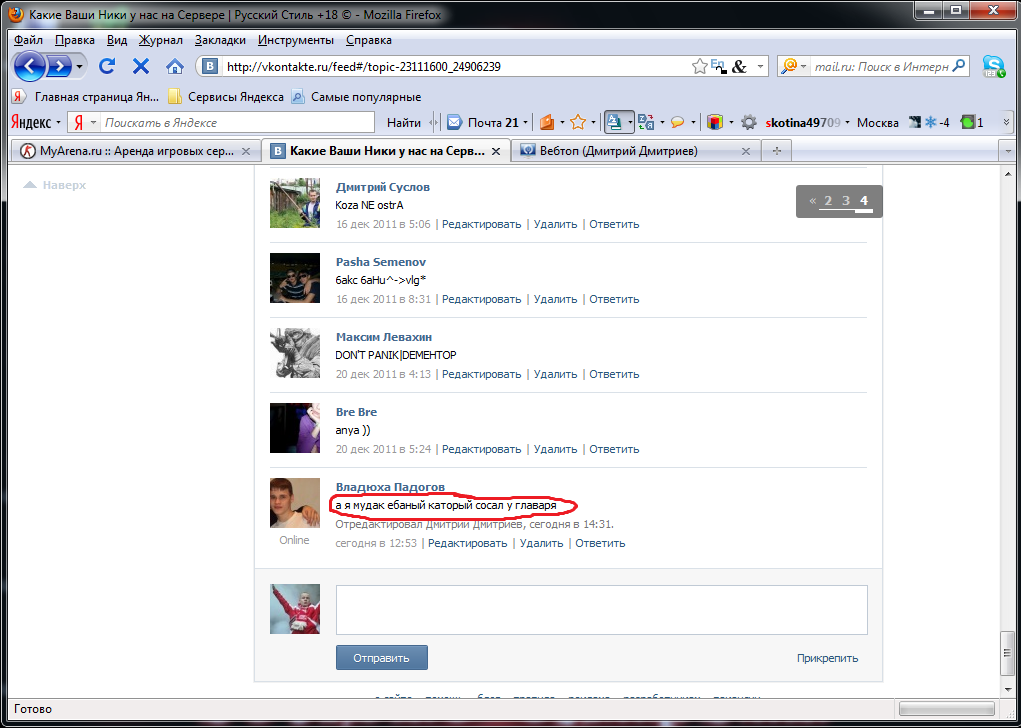Click the colorful cube toolbar icon
This screenshot has width=1021, height=728.
pos(715,122)
